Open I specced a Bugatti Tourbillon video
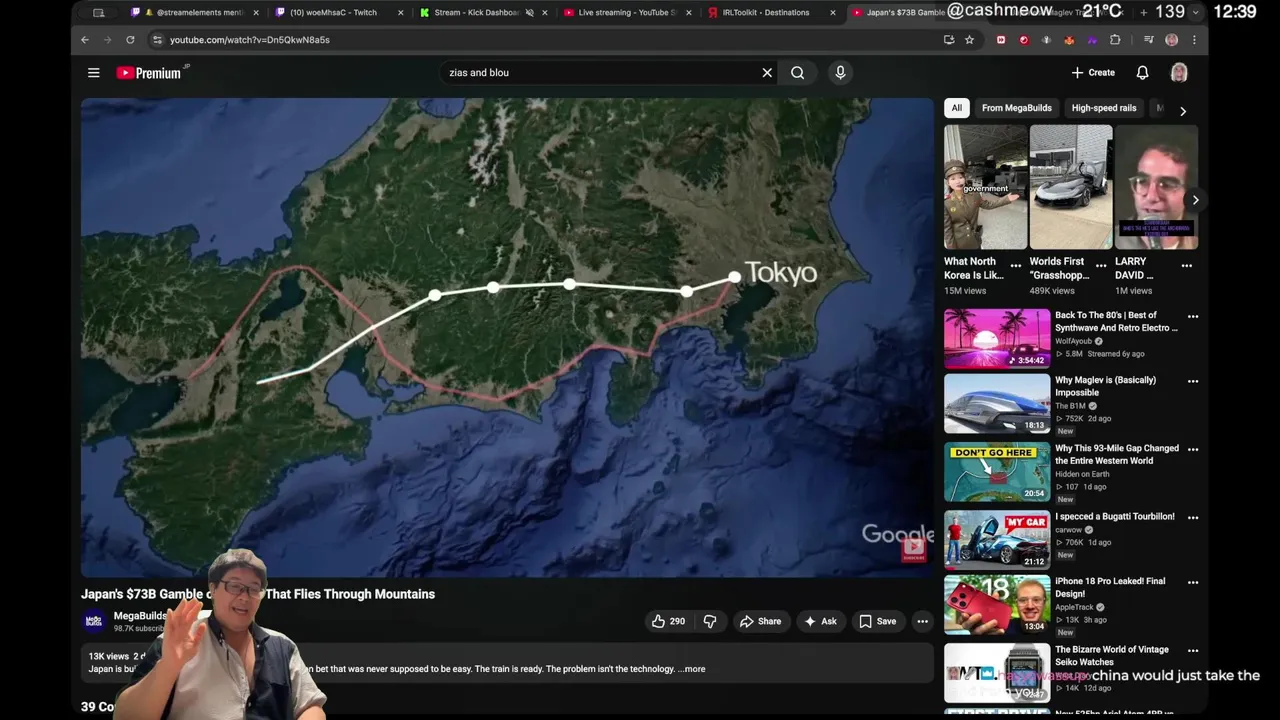 (1115, 516)
